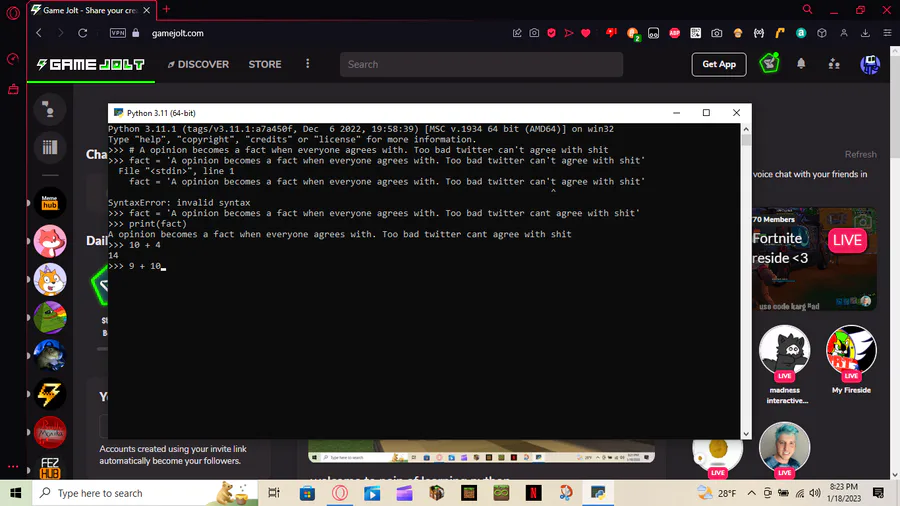Focus the taskbar 'Type here to search' box
The image size is (900, 506).
click(146, 493)
